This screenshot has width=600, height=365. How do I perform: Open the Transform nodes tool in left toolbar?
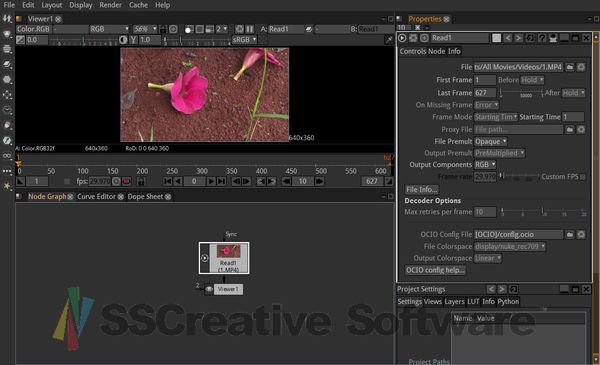tap(7, 95)
